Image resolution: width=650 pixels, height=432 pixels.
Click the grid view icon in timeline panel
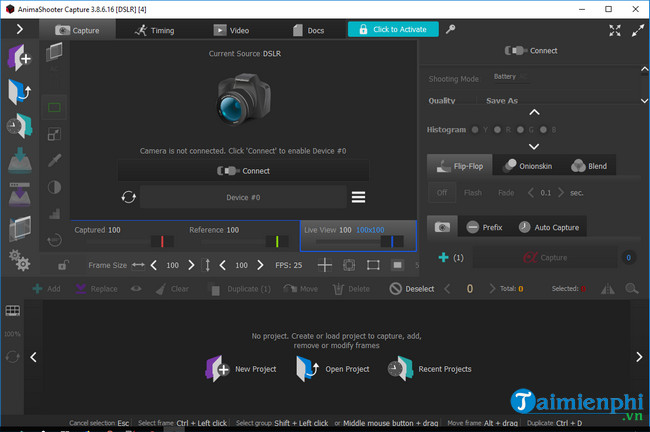coord(12,311)
